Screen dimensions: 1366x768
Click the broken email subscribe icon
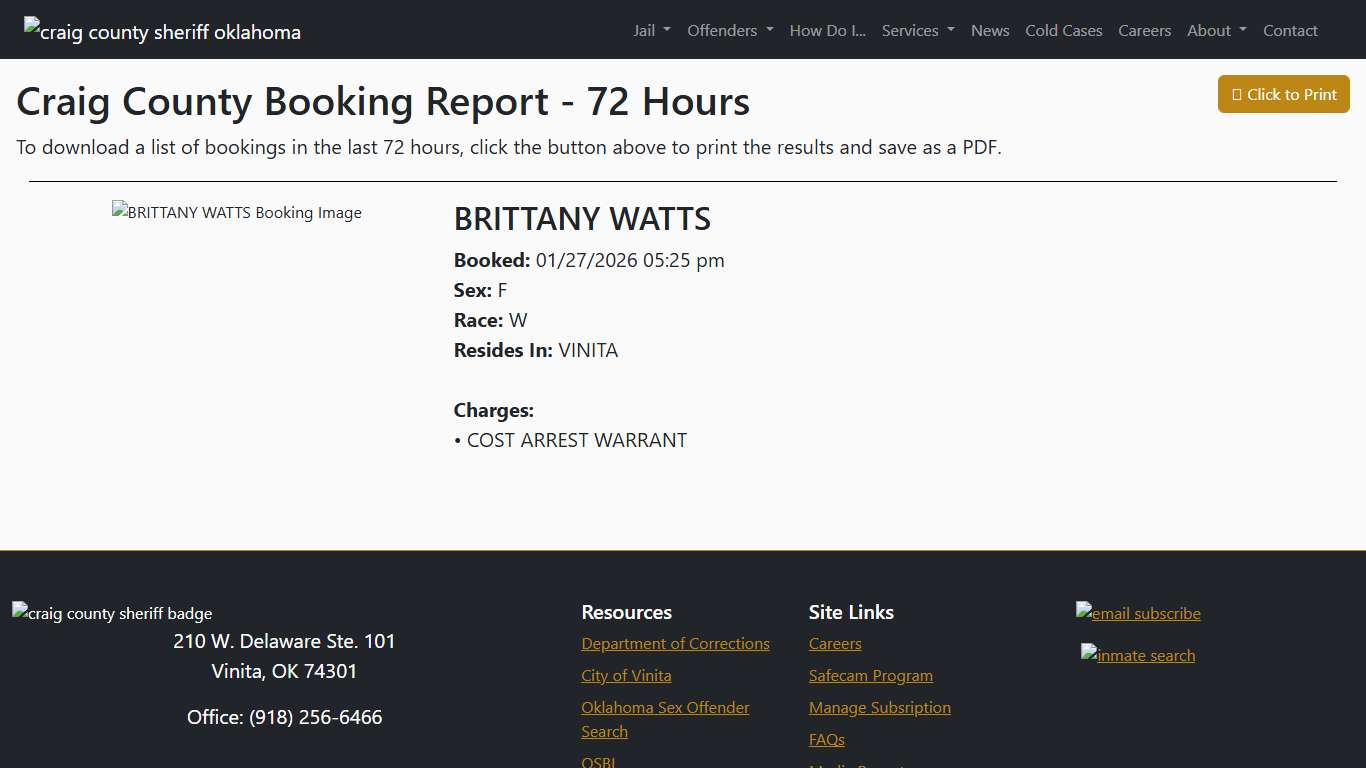[x=1138, y=613]
